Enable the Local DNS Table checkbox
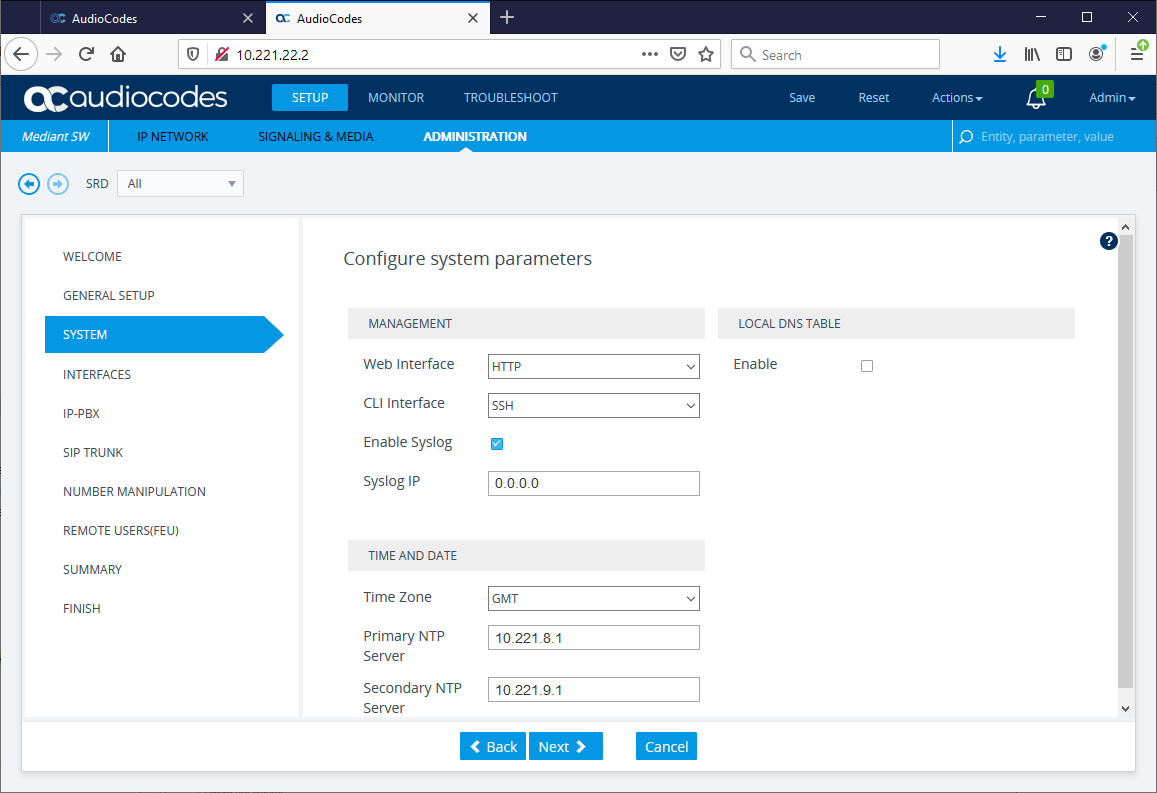The height and width of the screenshot is (793, 1157). [867, 366]
